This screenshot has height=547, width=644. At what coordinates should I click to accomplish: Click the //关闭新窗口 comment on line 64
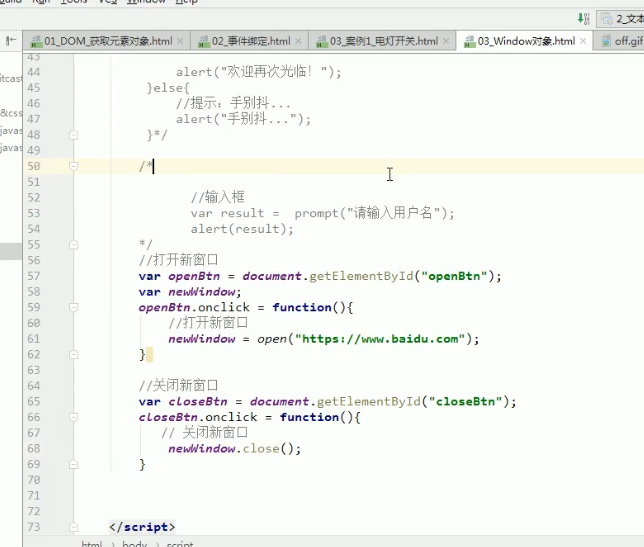point(179,386)
